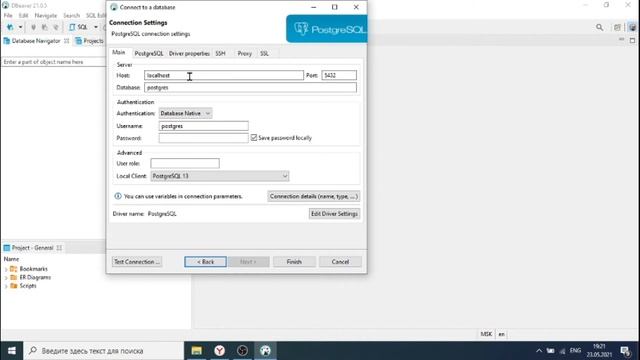Open the Local Client PostgreSQL 13 dropdown

[220, 176]
